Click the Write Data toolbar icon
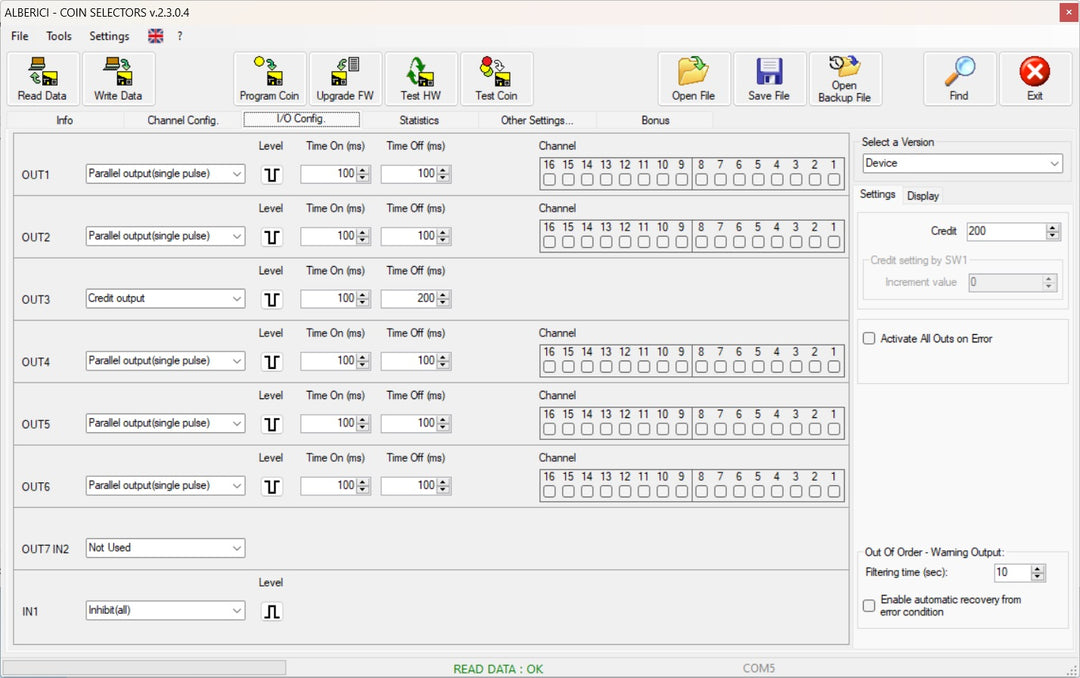This screenshot has height=678, width=1080. pyautogui.click(x=118, y=79)
